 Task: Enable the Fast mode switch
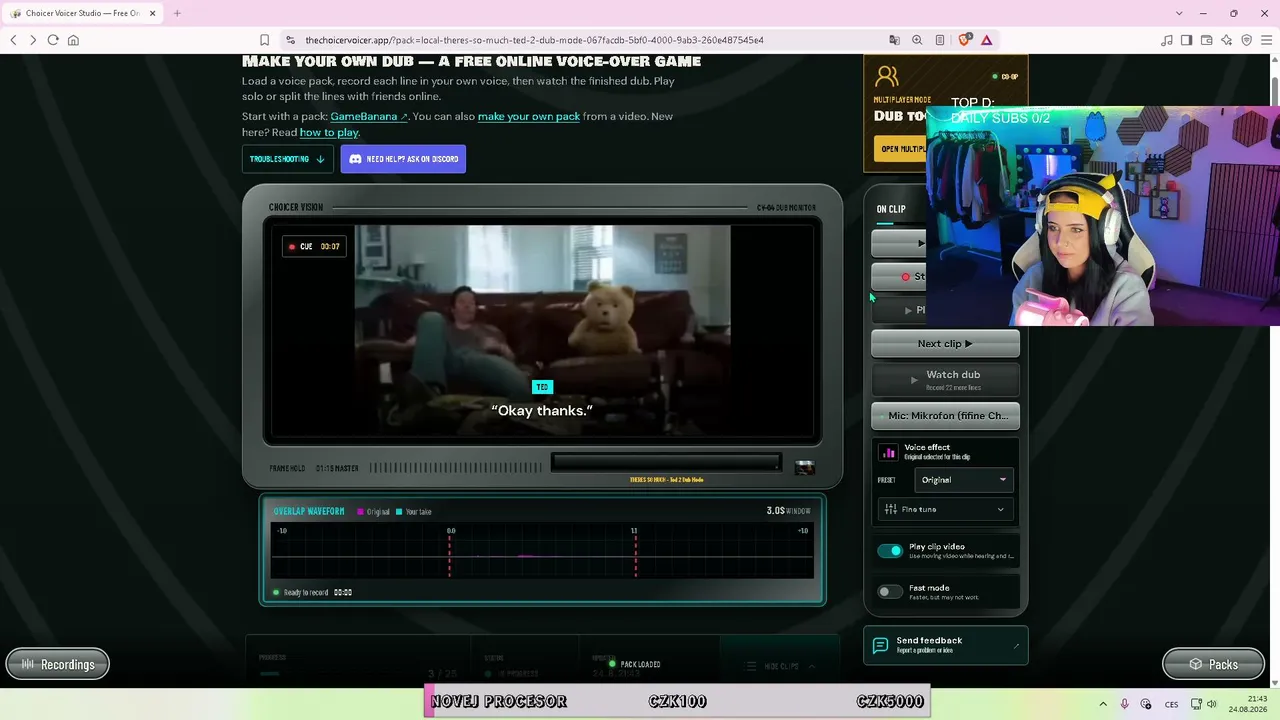[890, 592]
